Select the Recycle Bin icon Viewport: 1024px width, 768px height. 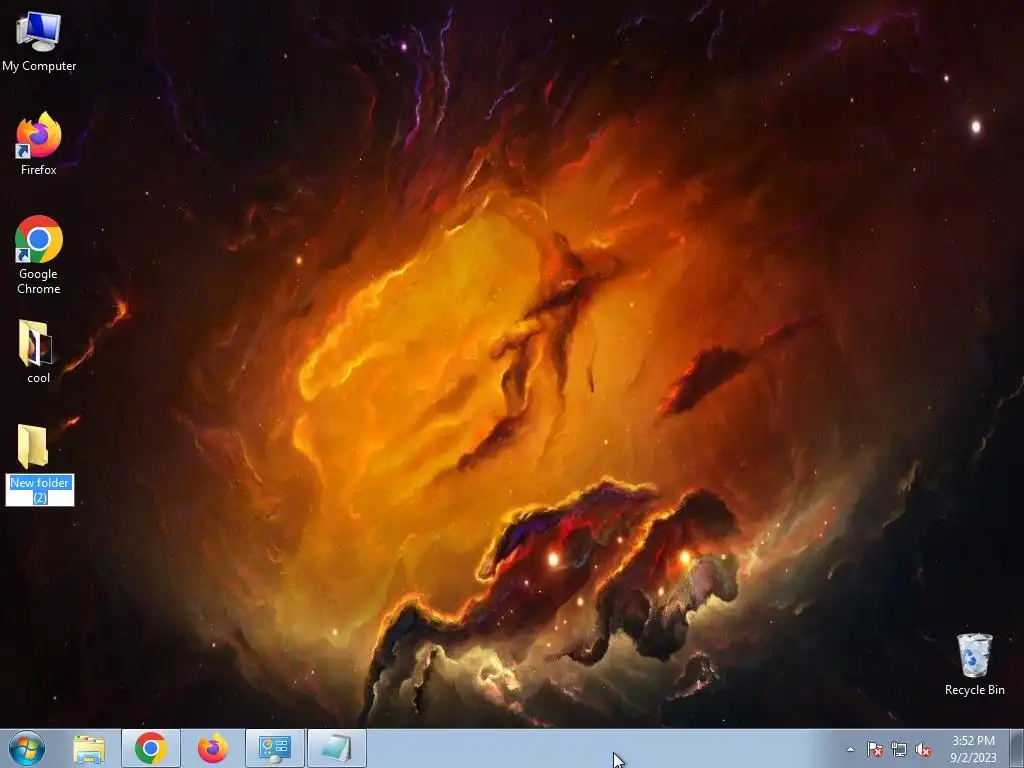pyautogui.click(x=974, y=664)
